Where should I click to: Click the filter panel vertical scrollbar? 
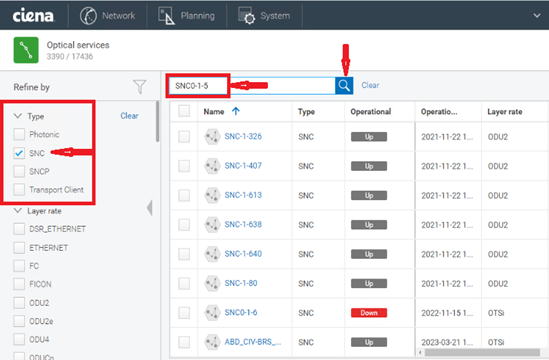click(157, 122)
